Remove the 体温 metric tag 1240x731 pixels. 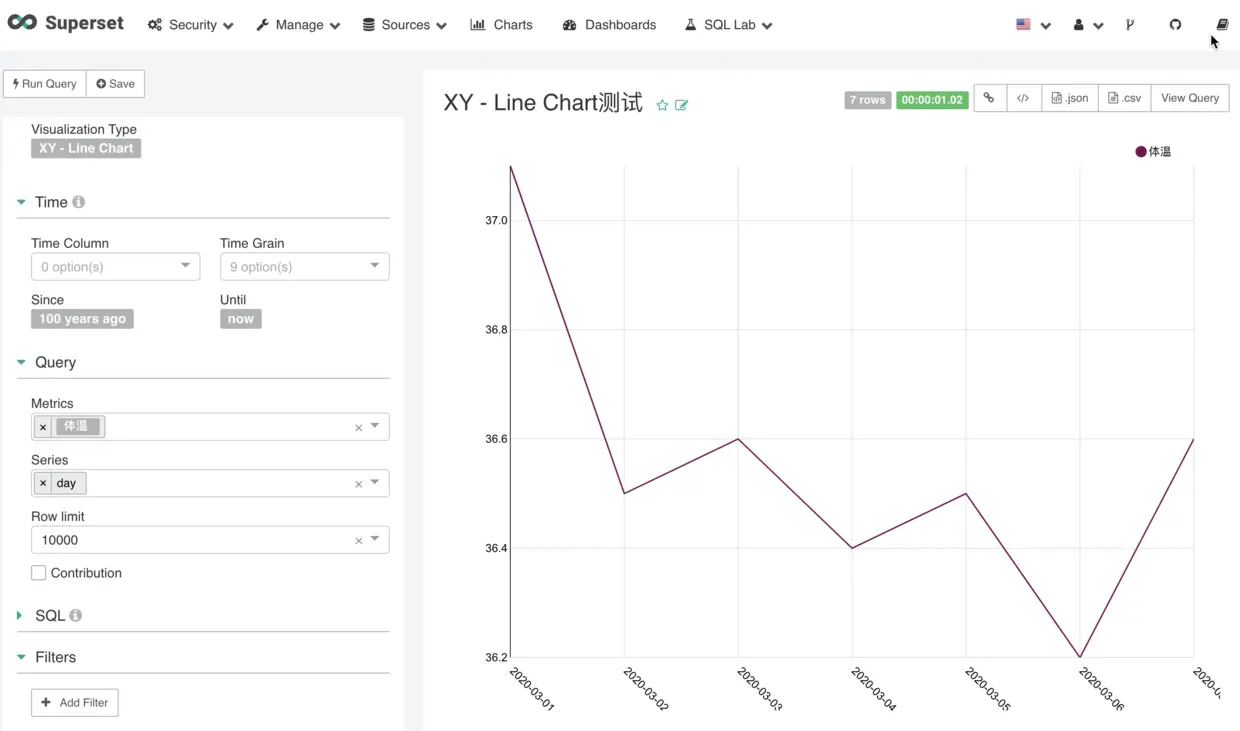coord(43,427)
